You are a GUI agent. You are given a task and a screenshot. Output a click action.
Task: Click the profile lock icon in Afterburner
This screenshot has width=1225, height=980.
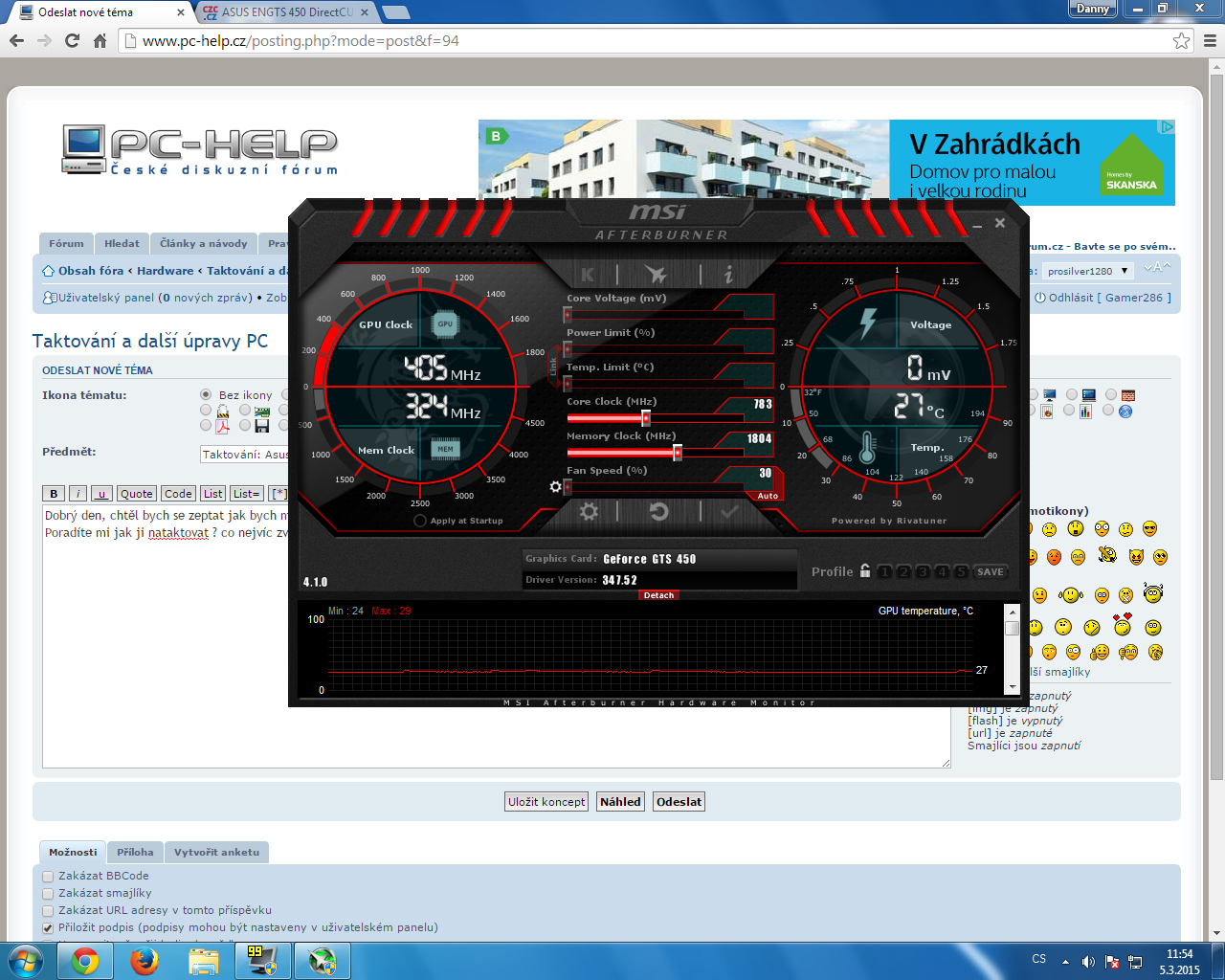(x=865, y=570)
